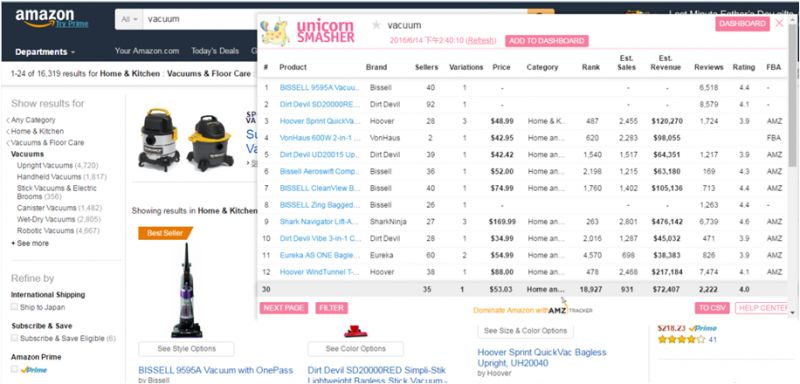Expand the Departments menu
800x384 pixels.
45,52
